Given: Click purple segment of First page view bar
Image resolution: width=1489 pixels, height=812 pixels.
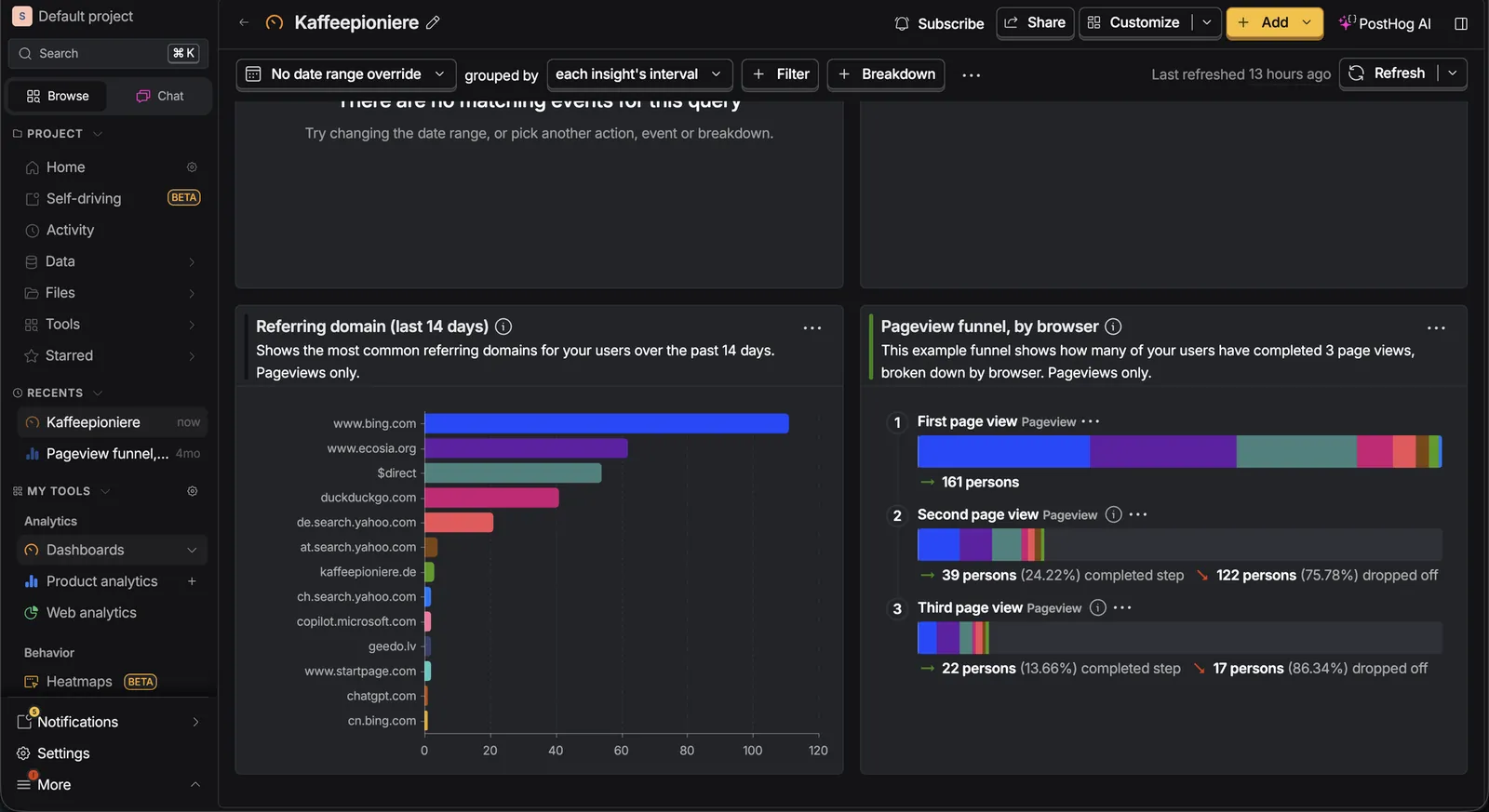Looking at the screenshot, I should click(x=1163, y=451).
